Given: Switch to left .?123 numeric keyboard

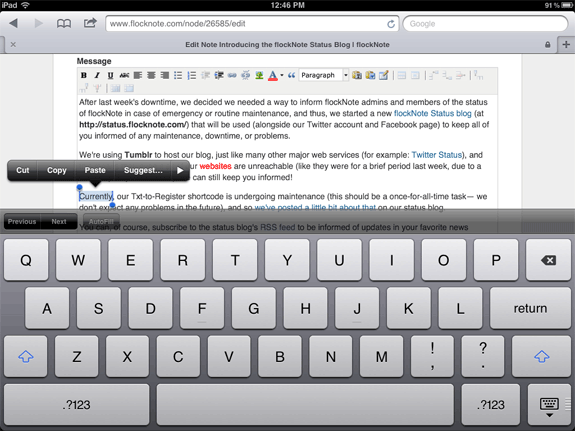Looking at the screenshot, I should (x=77, y=405).
